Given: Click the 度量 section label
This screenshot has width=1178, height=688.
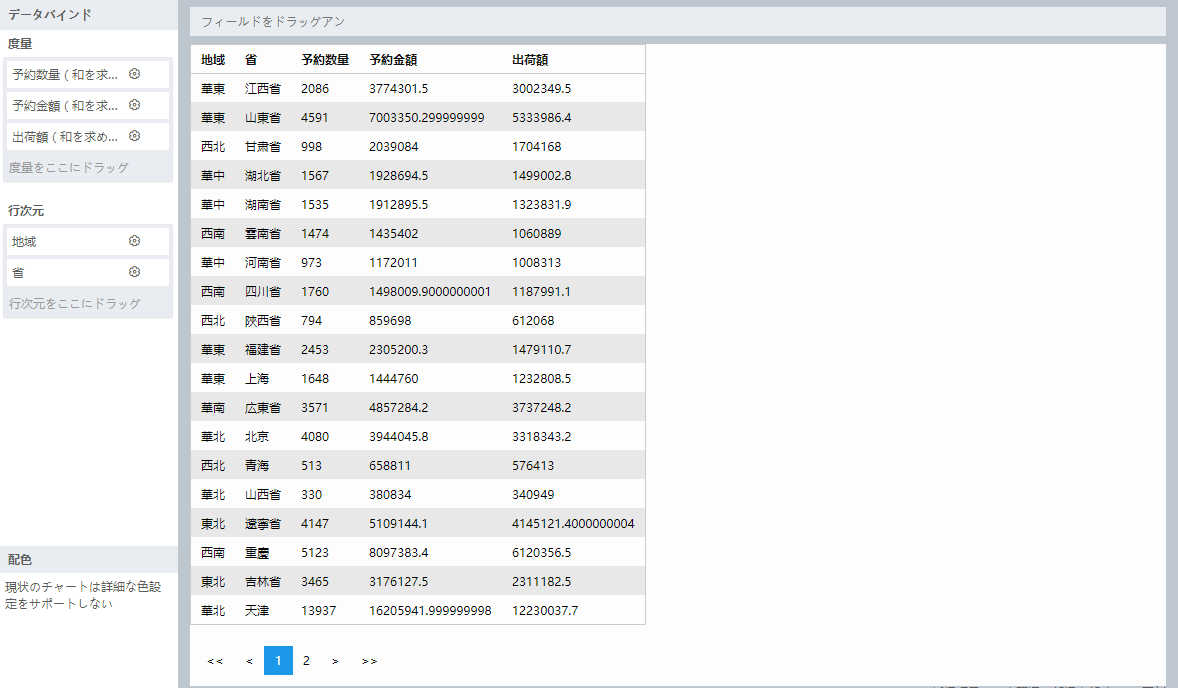Looking at the screenshot, I should point(20,44).
